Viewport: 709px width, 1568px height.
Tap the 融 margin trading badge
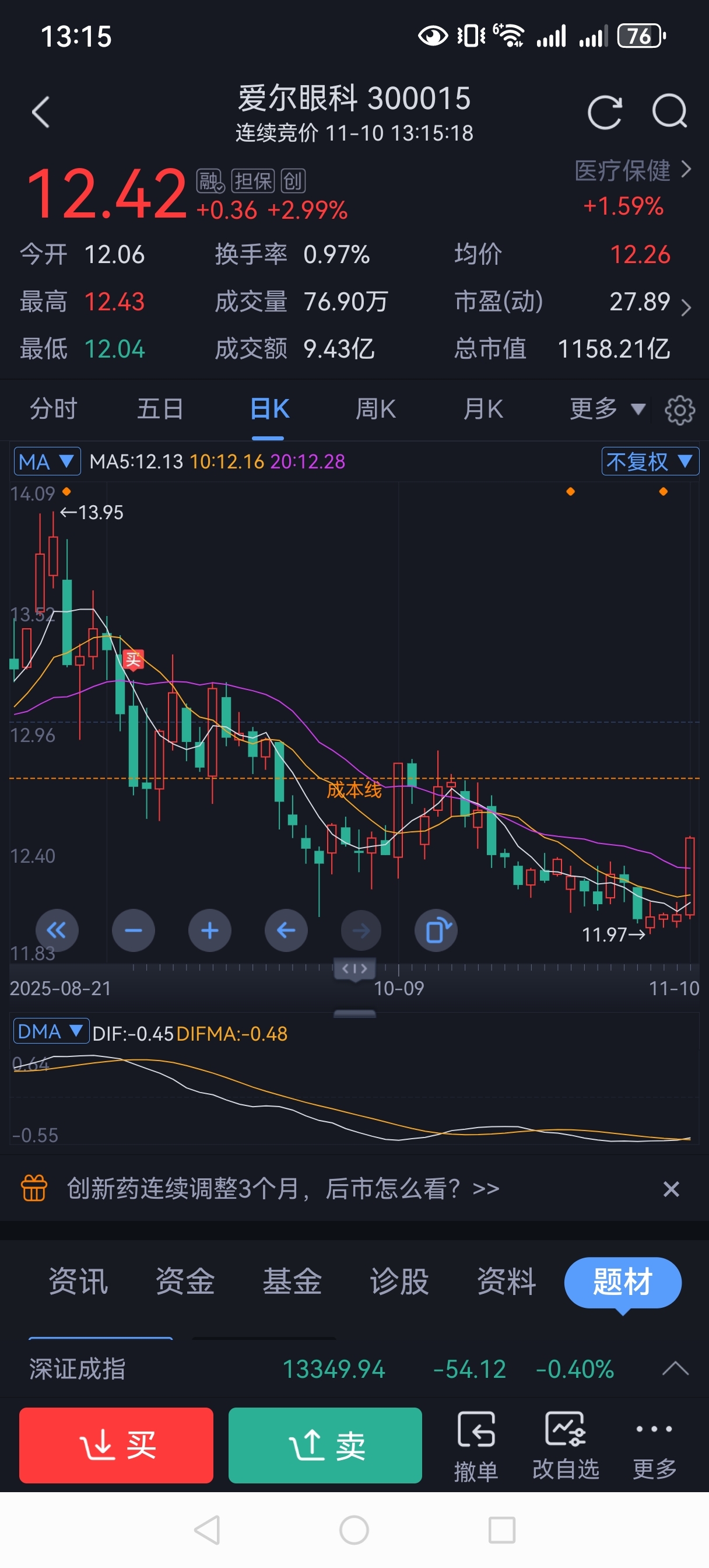pyautogui.click(x=210, y=181)
